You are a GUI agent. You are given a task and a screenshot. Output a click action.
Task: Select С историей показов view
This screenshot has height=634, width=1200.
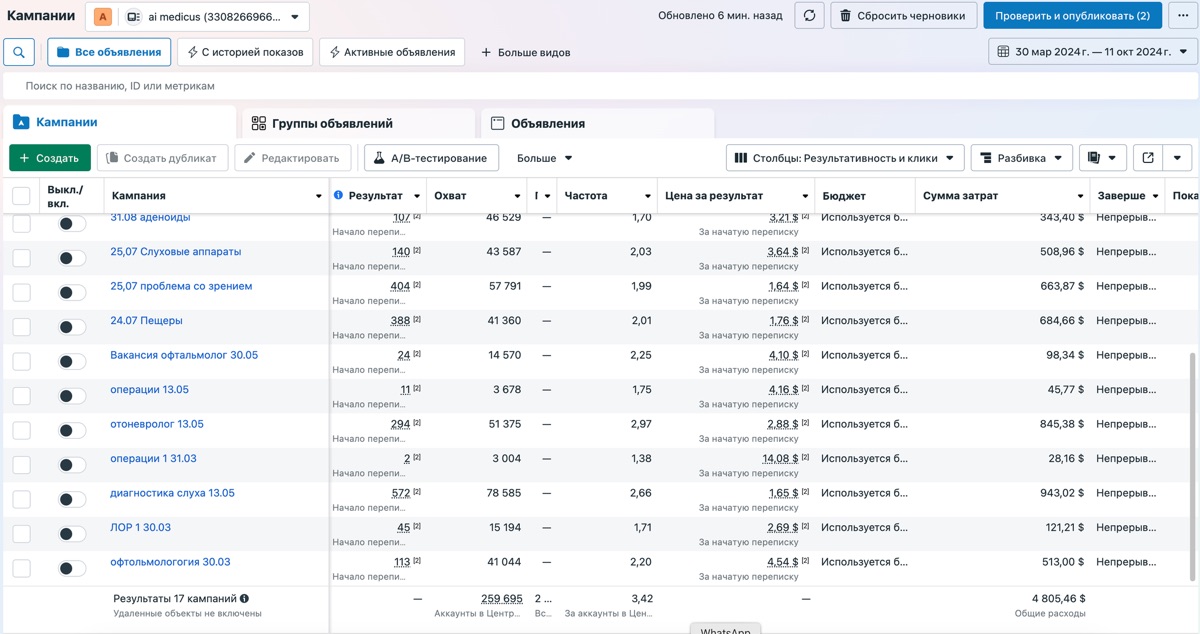[245, 52]
